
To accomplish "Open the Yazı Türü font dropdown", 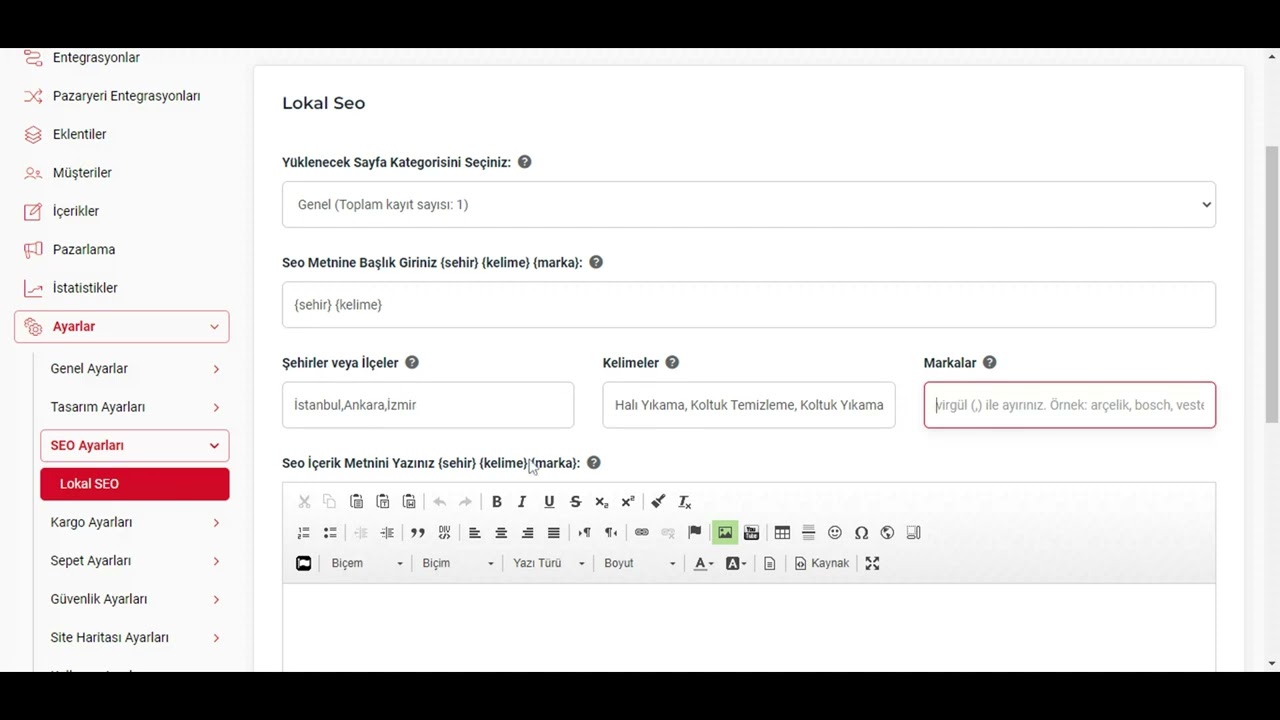I will click(548, 563).
